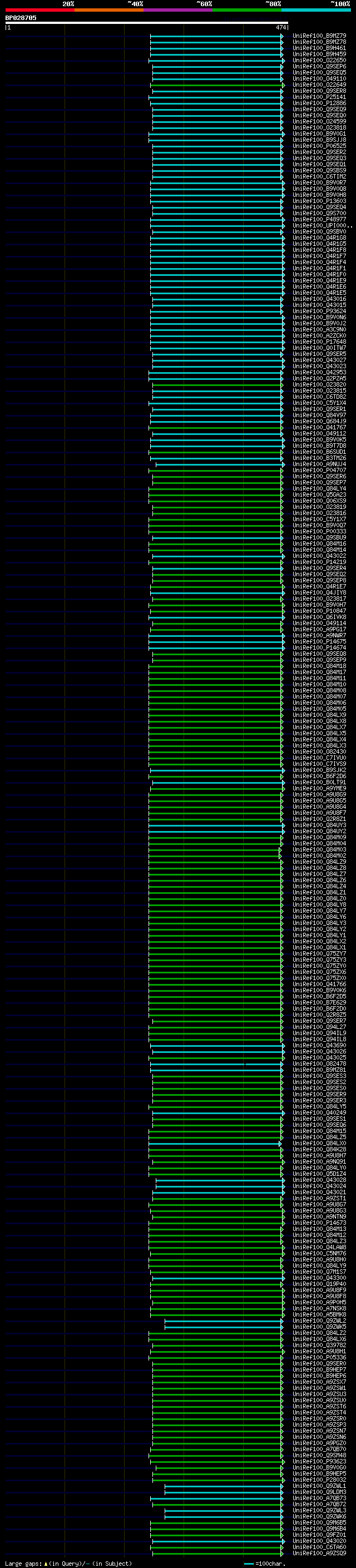Click the cyan ~100% identity legend segment
This screenshot has width=356, height=1568.
tap(317, 10)
